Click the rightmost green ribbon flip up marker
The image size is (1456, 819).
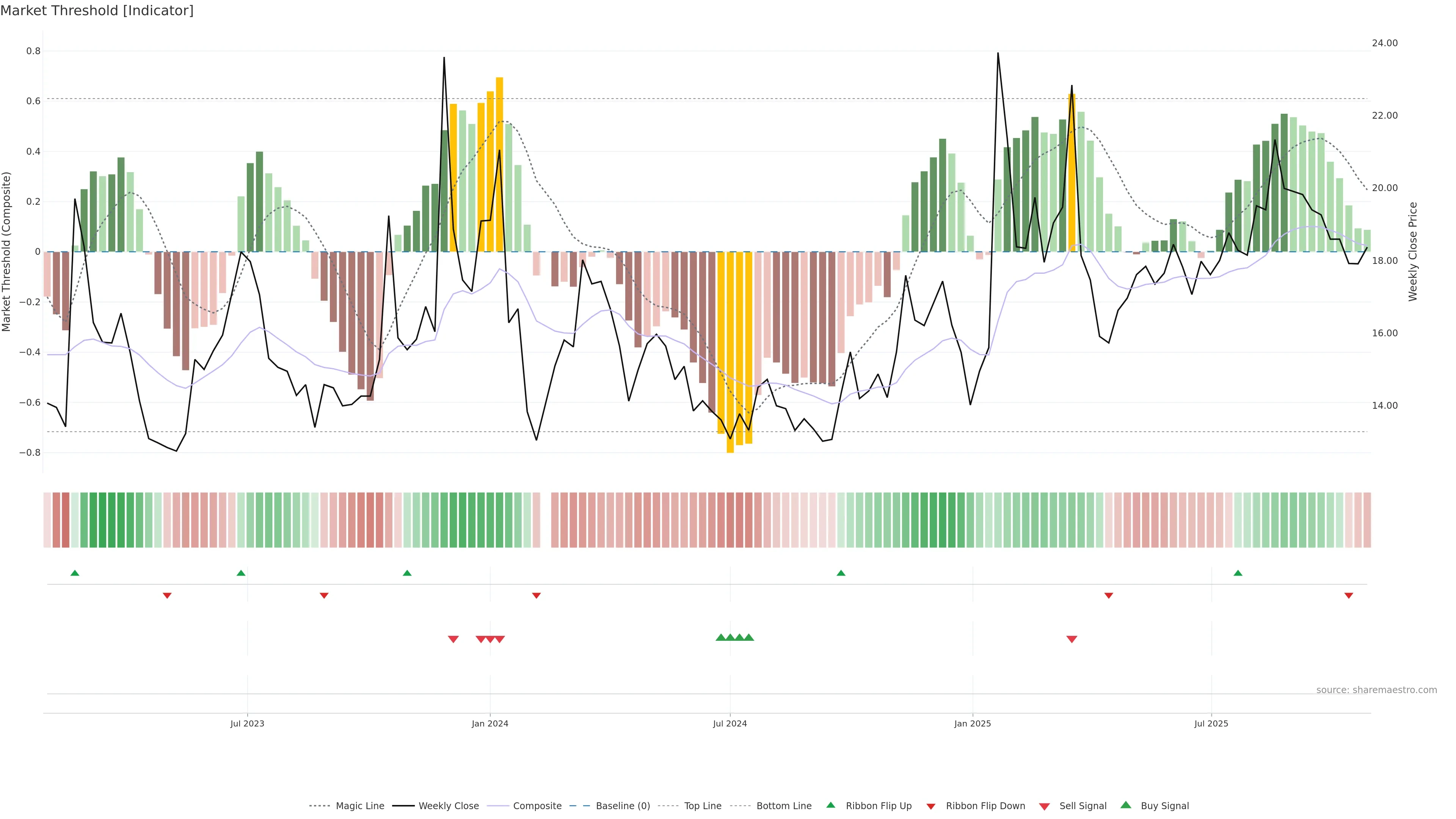[x=1237, y=573]
